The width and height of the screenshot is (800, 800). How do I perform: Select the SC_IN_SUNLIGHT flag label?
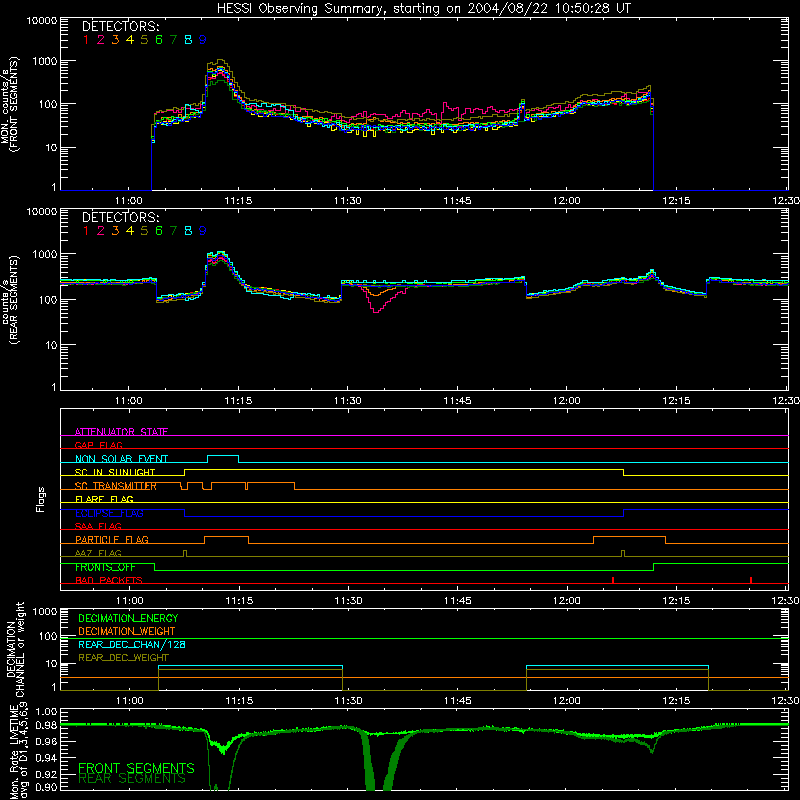pos(115,472)
